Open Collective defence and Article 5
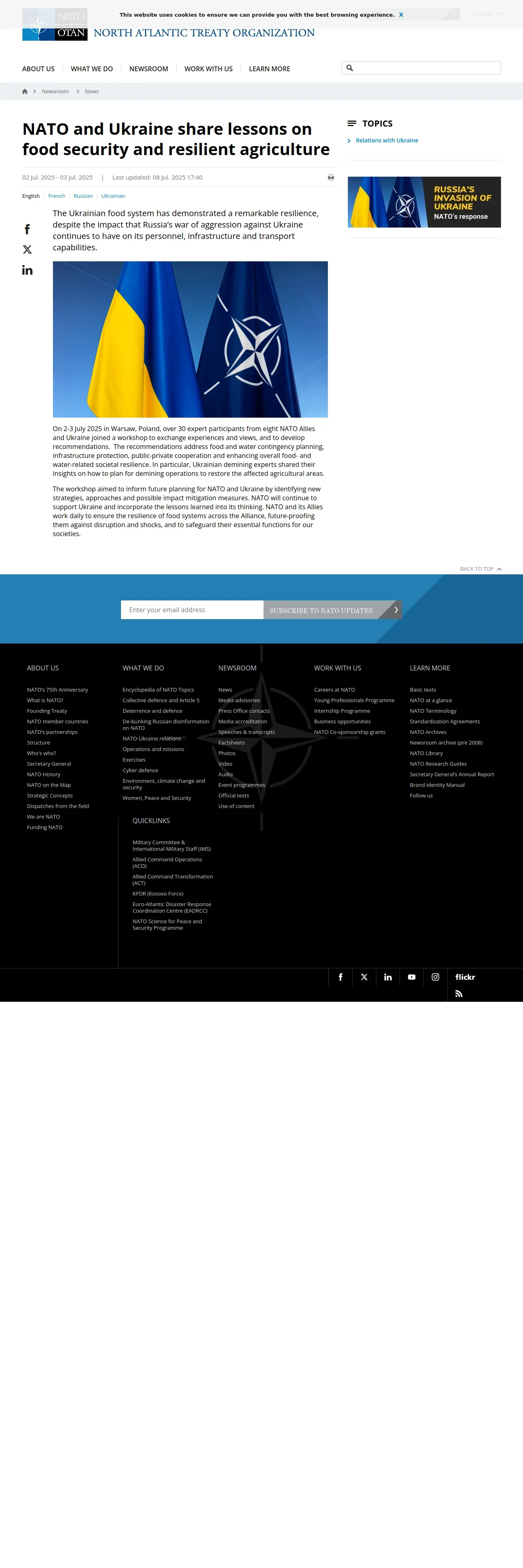The width and height of the screenshot is (523, 1568). point(161,701)
